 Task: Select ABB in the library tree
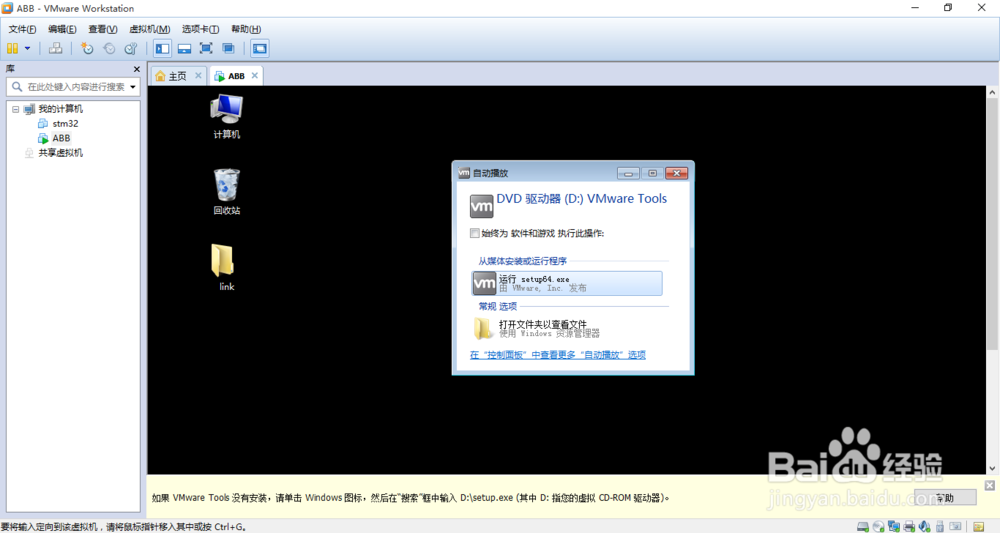(x=55, y=138)
